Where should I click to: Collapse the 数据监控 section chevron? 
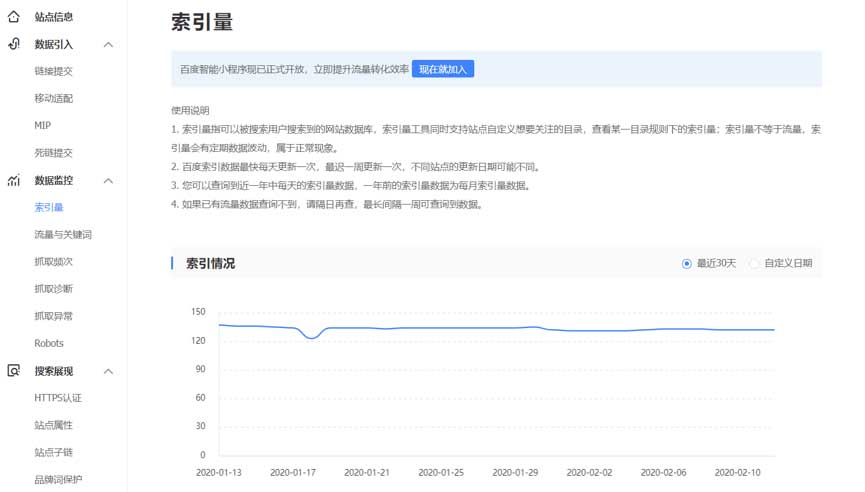(x=108, y=181)
